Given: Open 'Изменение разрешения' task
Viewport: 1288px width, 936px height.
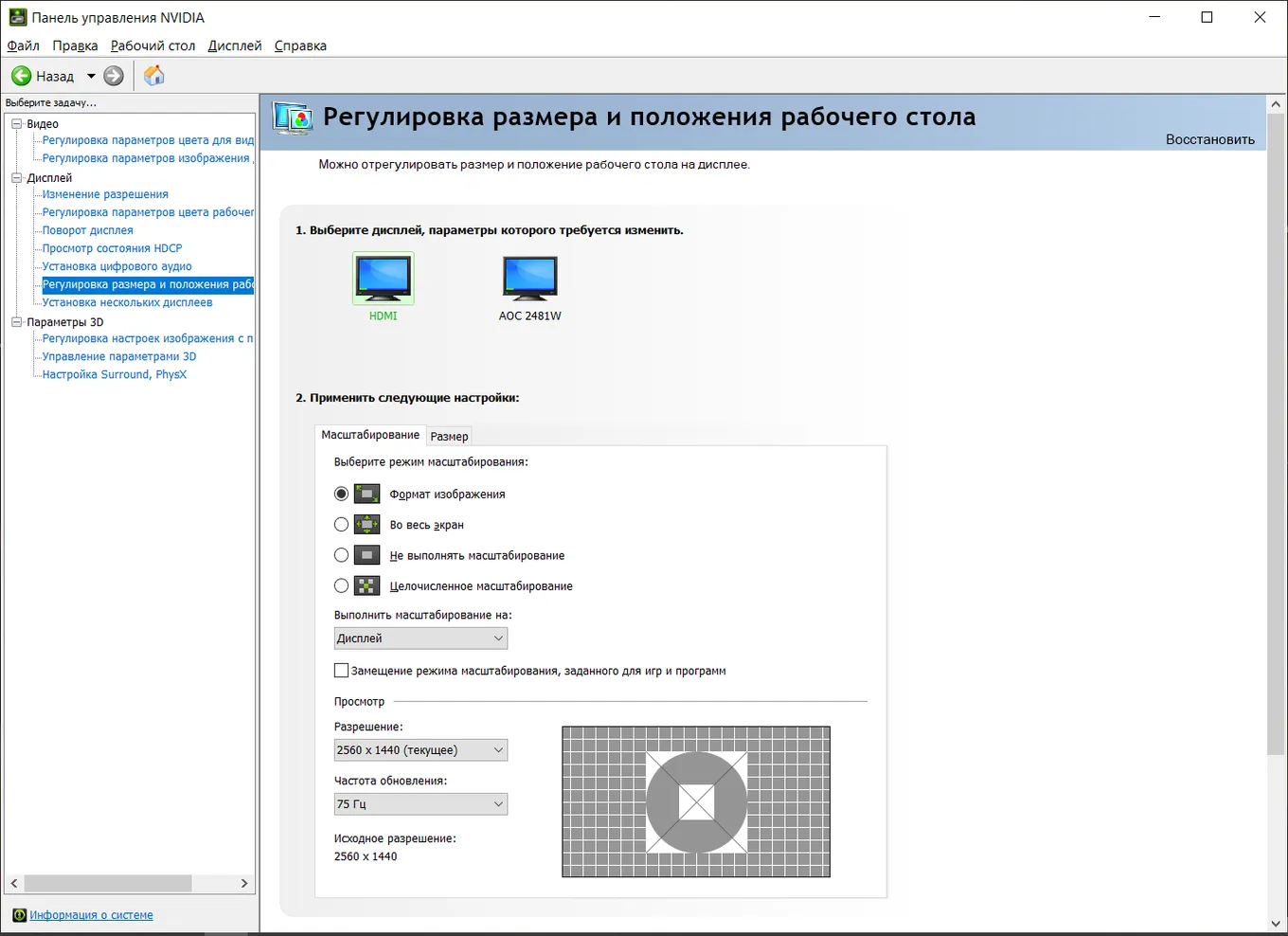Looking at the screenshot, I should pyautogui.click(x=105, y=194).
